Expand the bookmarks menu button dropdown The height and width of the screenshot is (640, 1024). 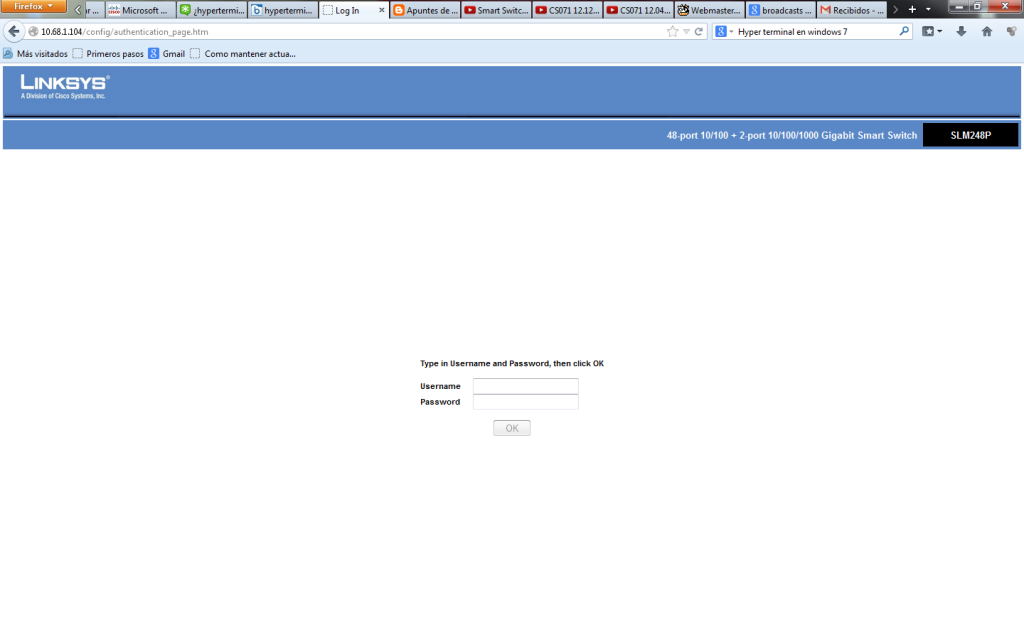tap(940, 31)
